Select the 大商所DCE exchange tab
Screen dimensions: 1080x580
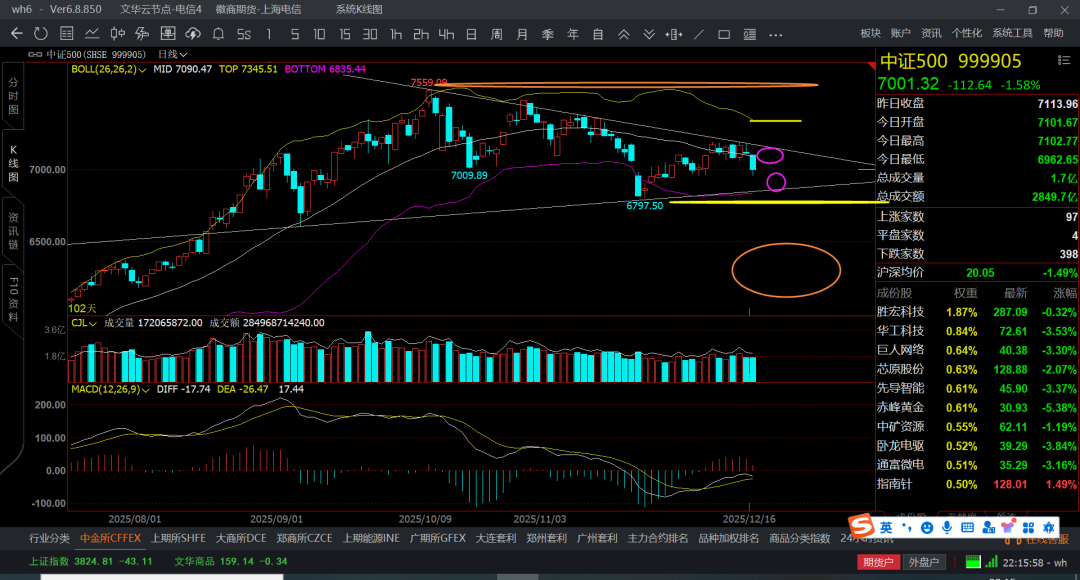[x=241, y=538]
